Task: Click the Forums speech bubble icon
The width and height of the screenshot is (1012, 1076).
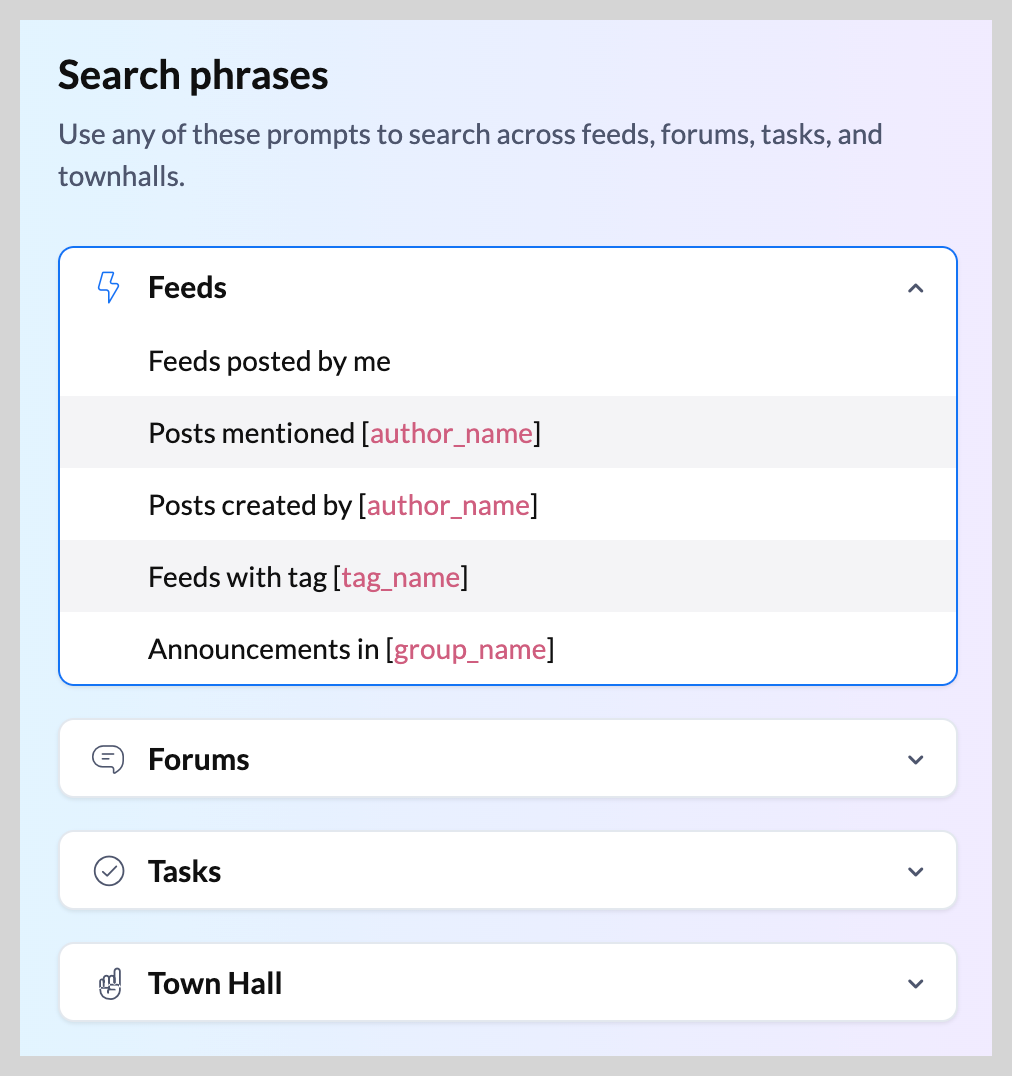Action: point(108,760)
